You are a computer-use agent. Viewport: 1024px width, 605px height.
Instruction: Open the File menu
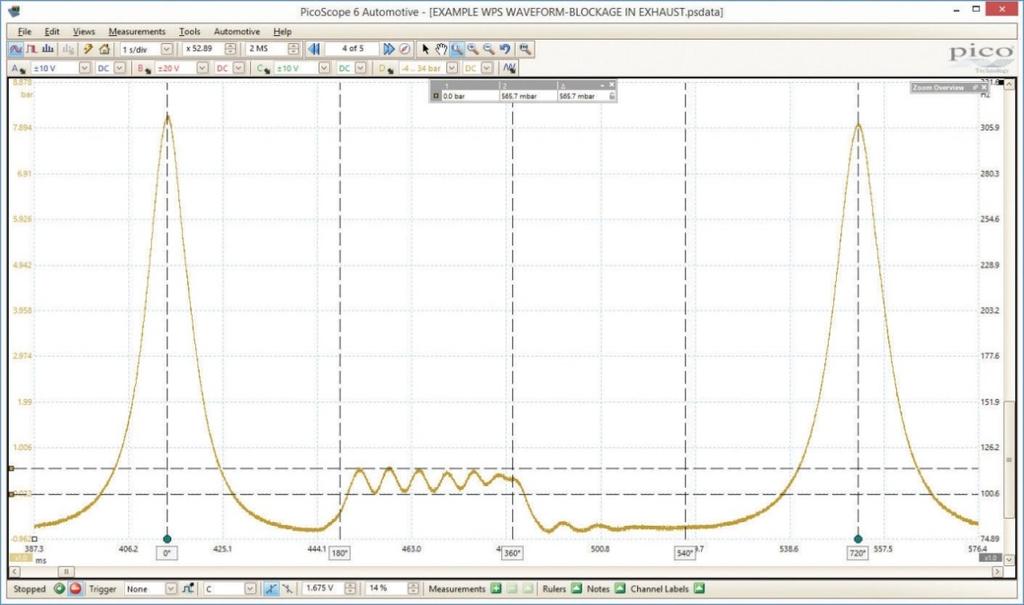(24, 31)
